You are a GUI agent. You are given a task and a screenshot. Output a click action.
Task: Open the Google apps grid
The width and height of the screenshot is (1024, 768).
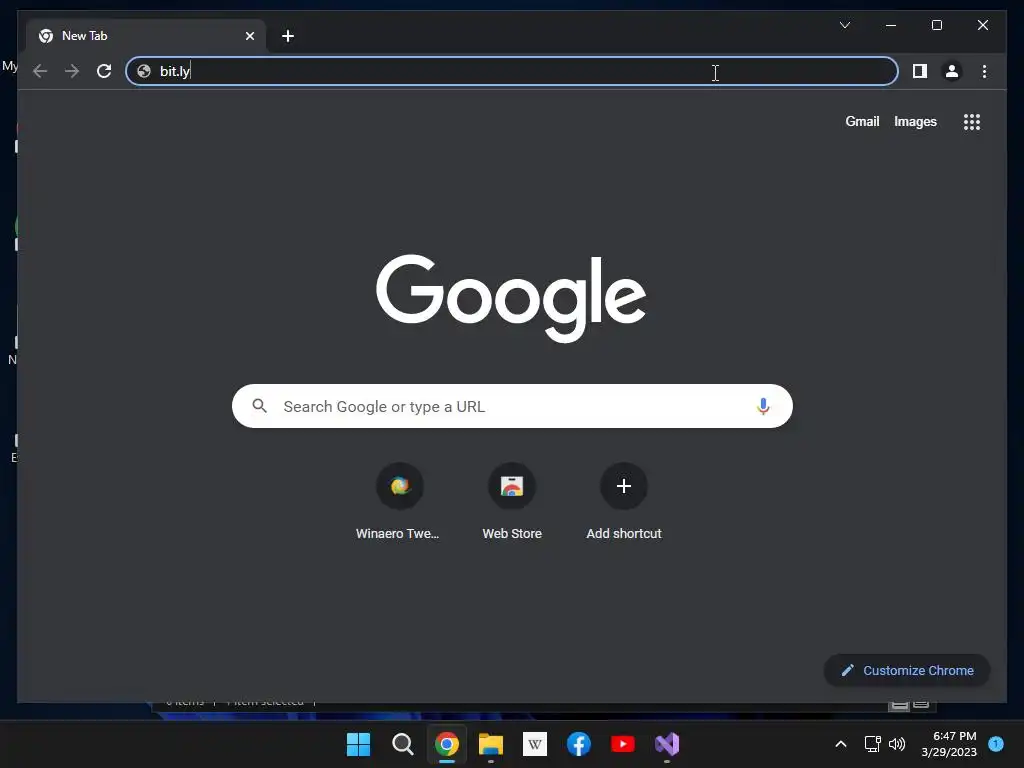(972, 122)
